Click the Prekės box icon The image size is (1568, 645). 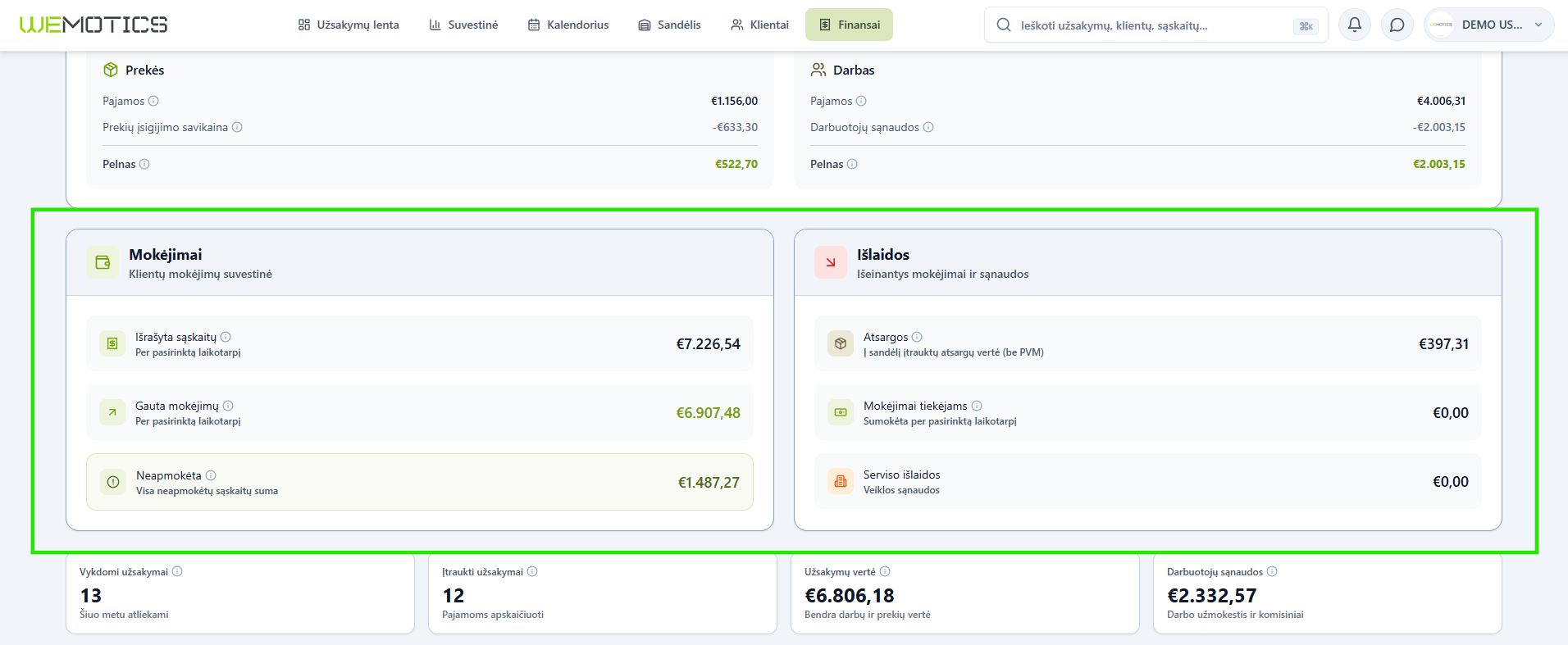coord(111,70)
